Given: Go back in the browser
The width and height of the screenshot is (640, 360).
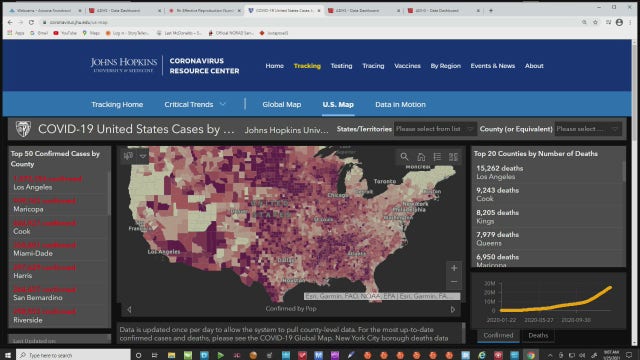Looking at the screenshot, I should click(10, 22).
